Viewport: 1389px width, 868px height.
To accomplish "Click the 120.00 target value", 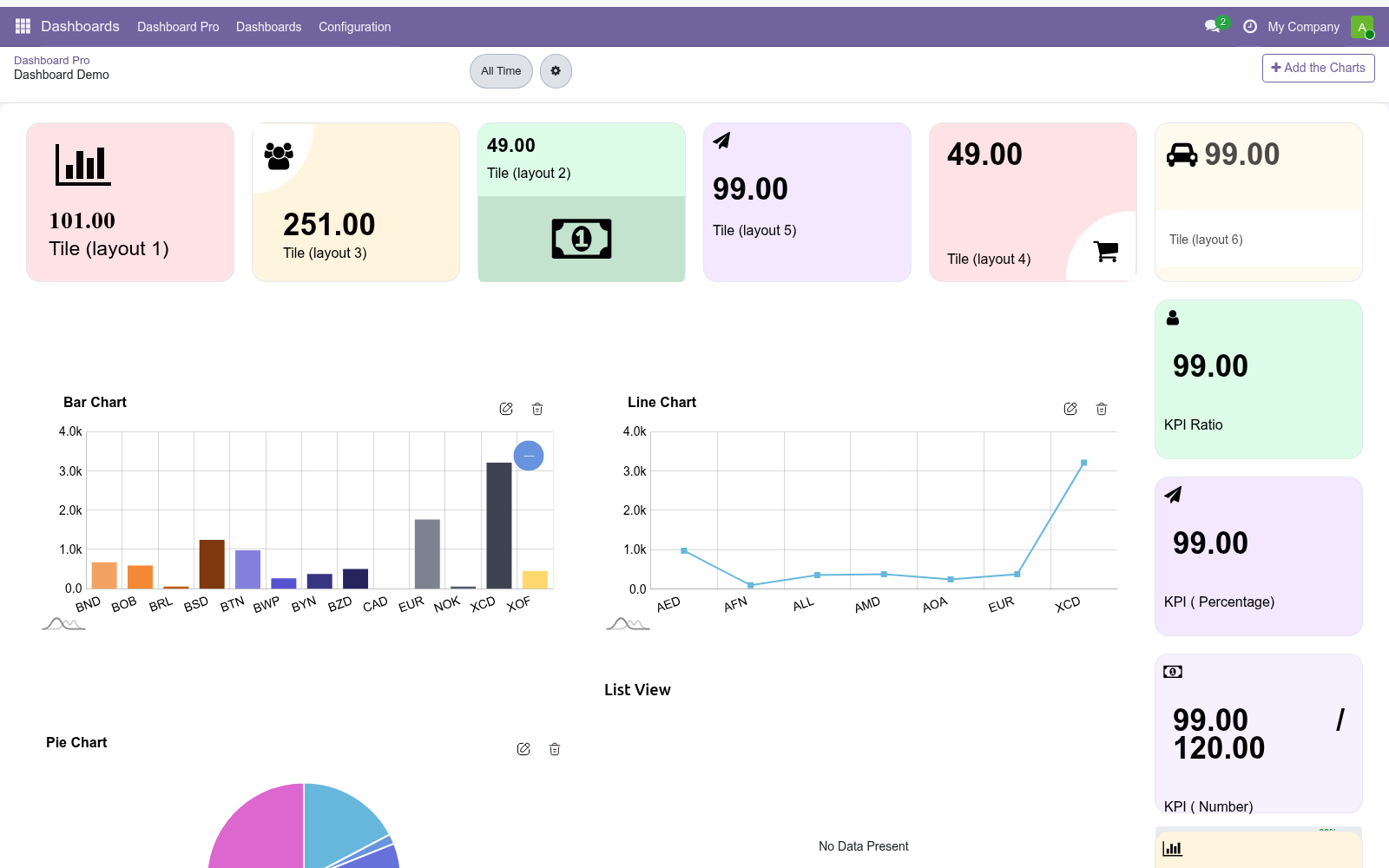I will click(x=1219, y=748).
